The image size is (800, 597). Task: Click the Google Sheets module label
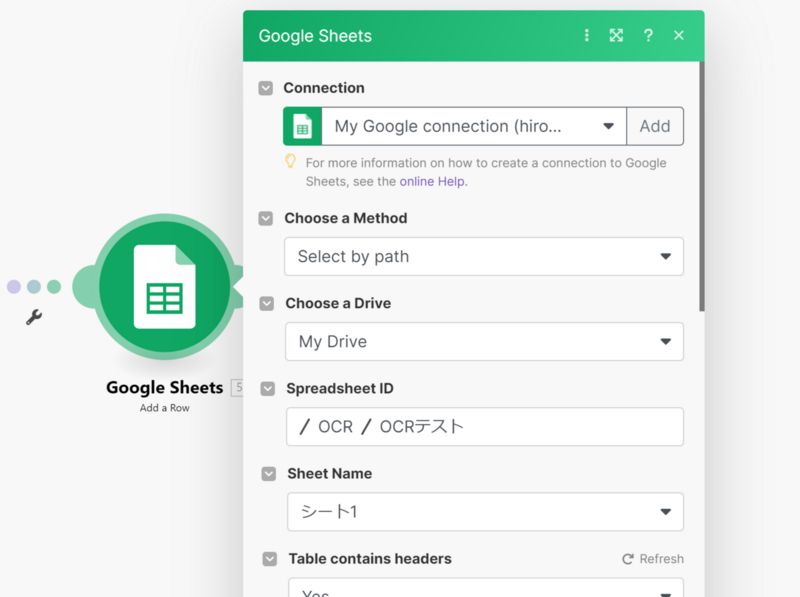coord(164,388)
